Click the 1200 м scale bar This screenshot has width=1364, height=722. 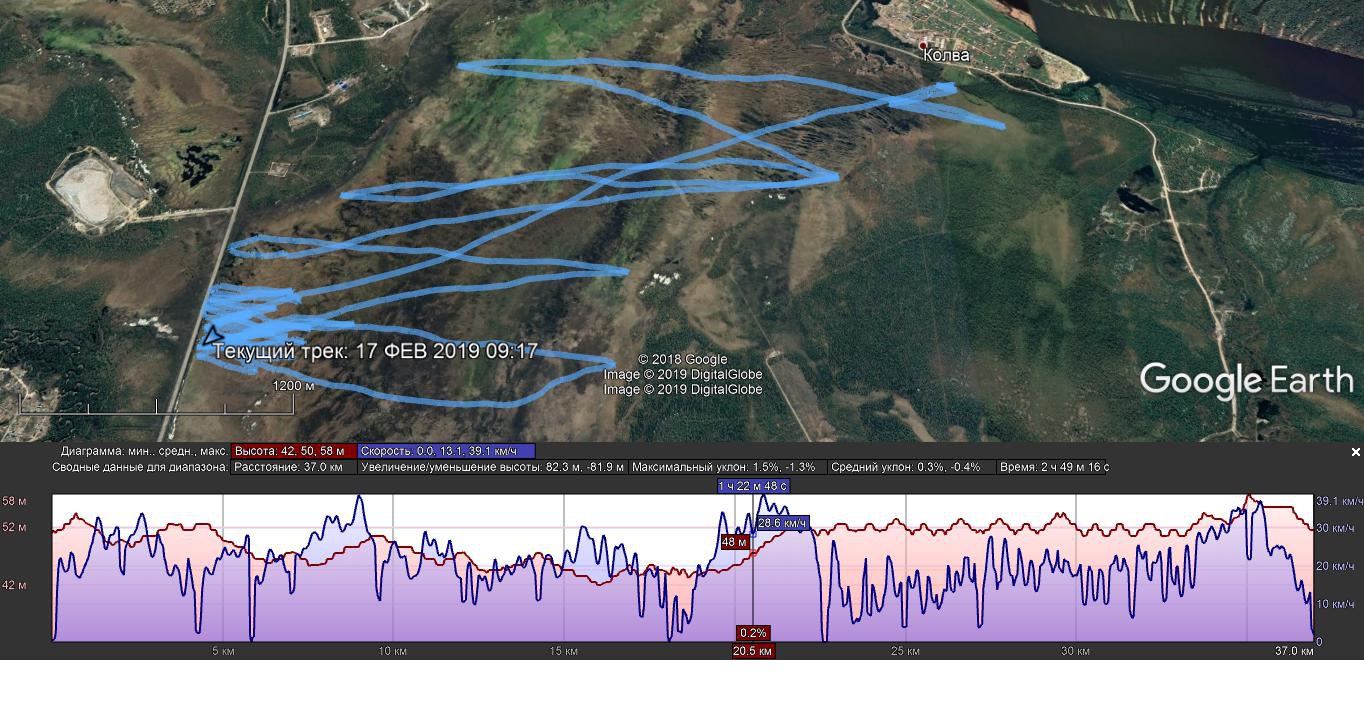click(157, 405)
